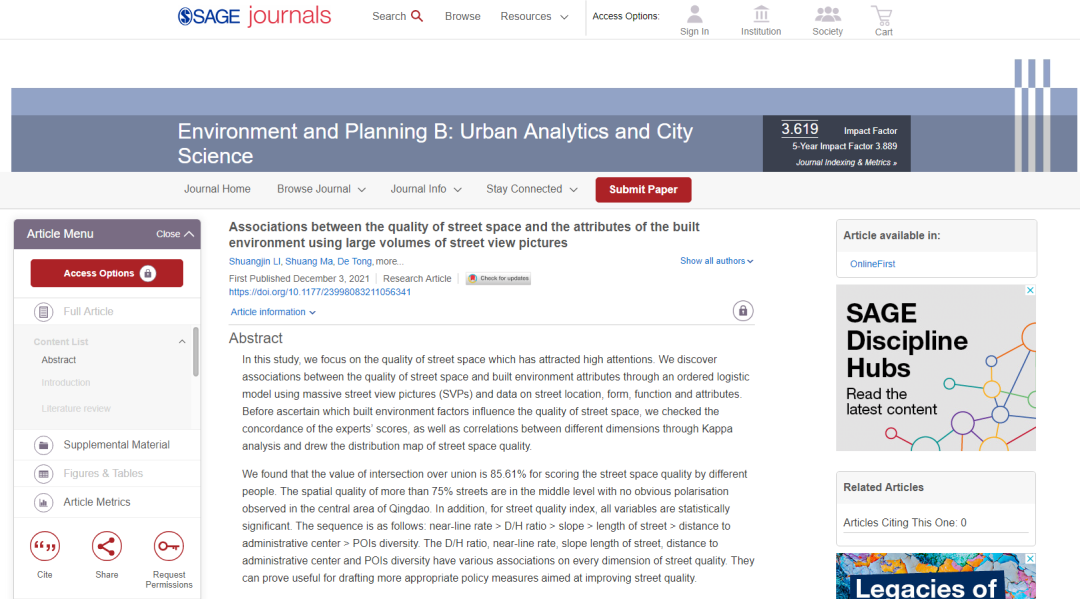1080x599 pixels.
Task: Expand Article information section
Action: click(273, 312)
